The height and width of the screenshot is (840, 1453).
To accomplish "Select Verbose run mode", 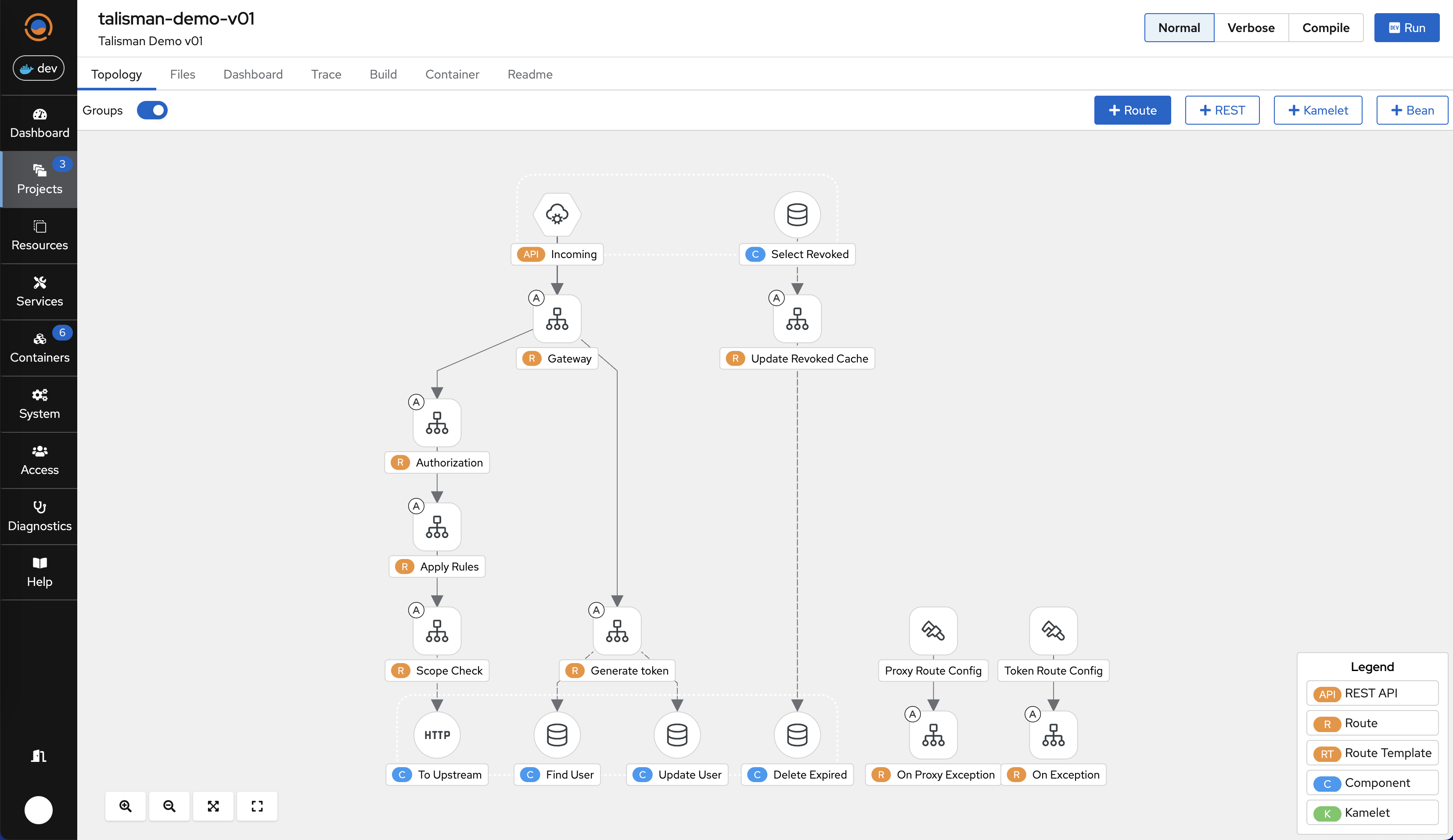I will click(x=1251, y=28).
